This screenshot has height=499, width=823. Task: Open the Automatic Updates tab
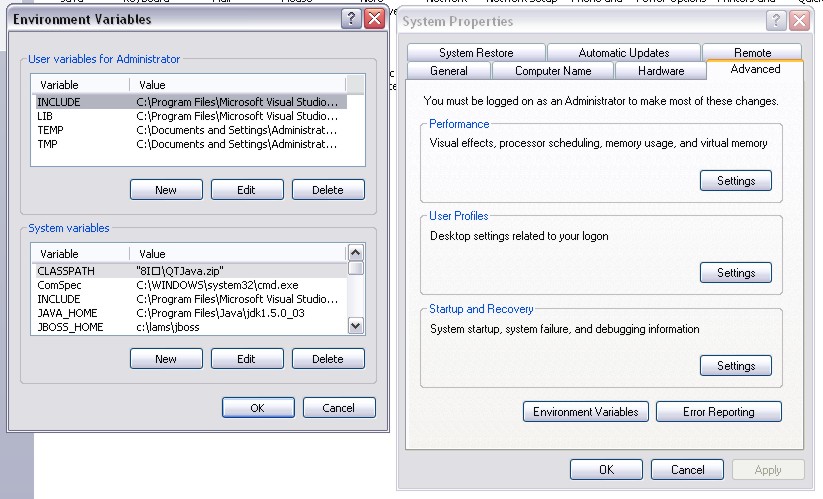pos(623,53)
